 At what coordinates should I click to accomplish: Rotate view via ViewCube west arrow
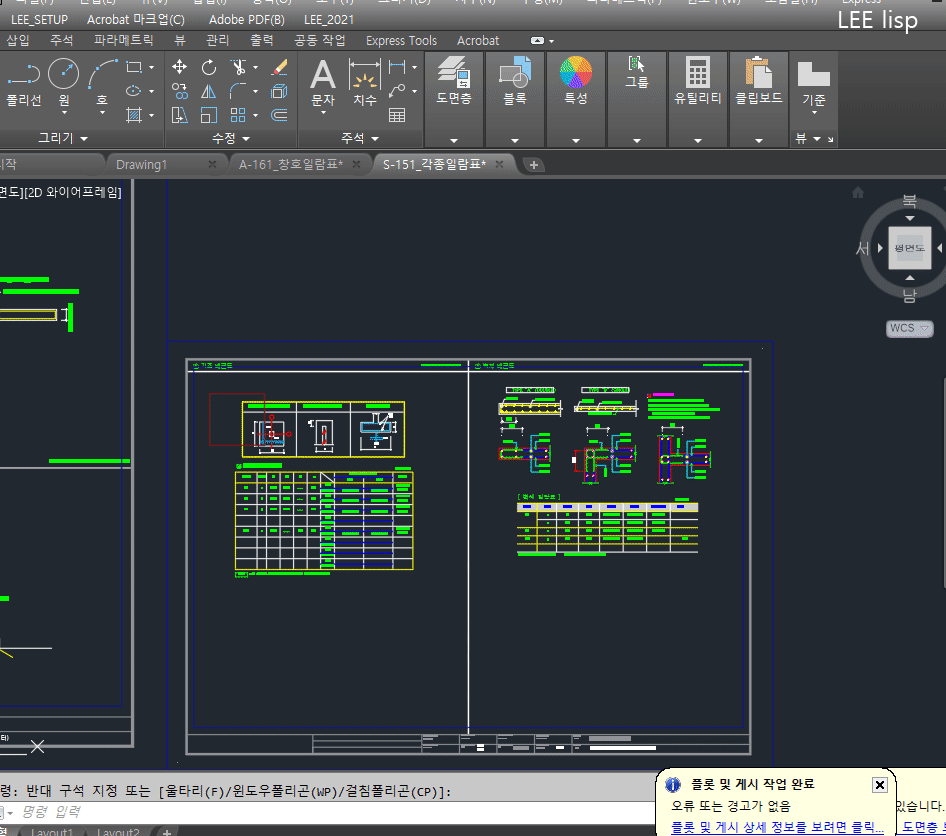(x=880, y=248)
